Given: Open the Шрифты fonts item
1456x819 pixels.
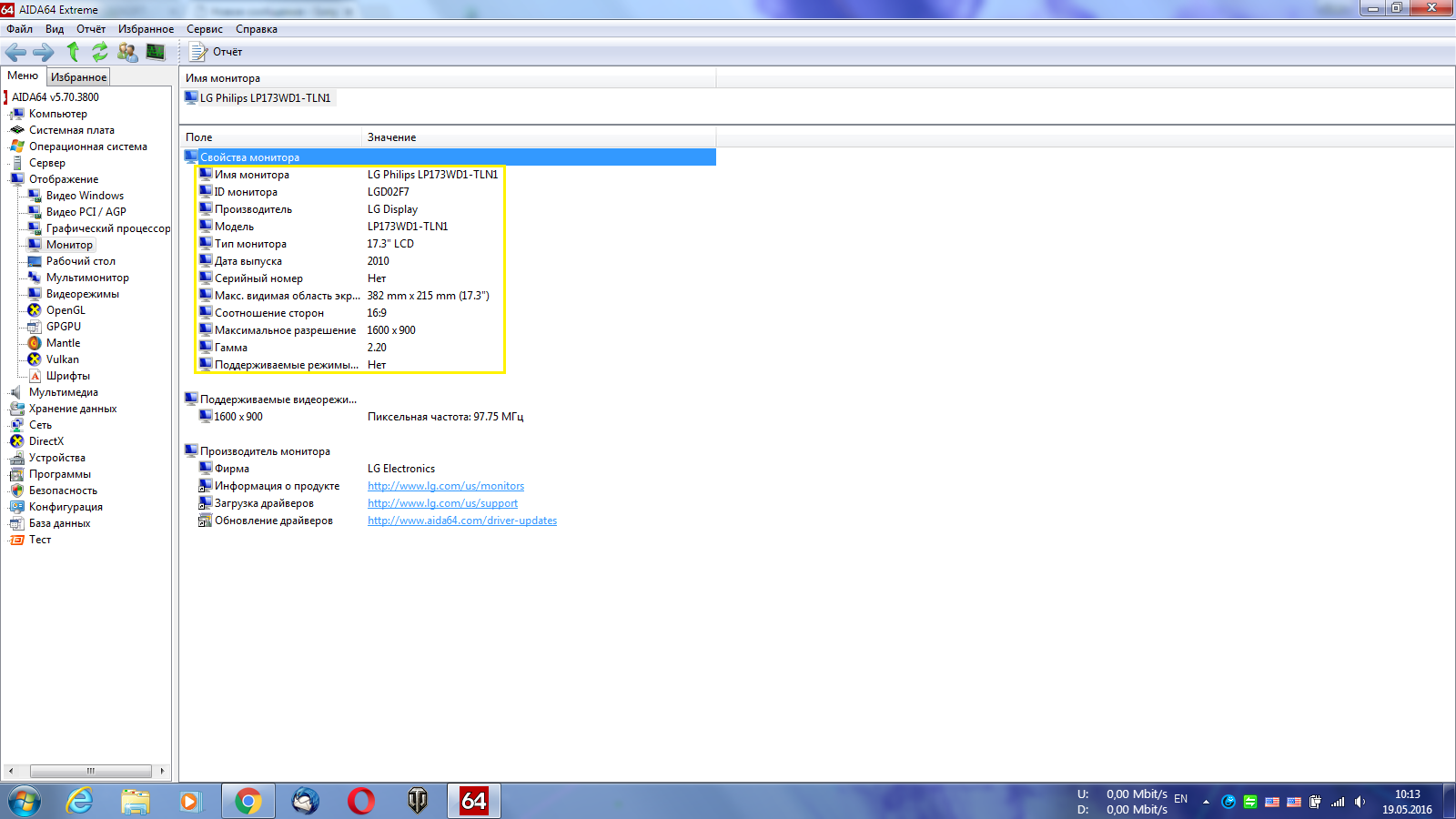Looking at the screenshot, I should point(67,376).
